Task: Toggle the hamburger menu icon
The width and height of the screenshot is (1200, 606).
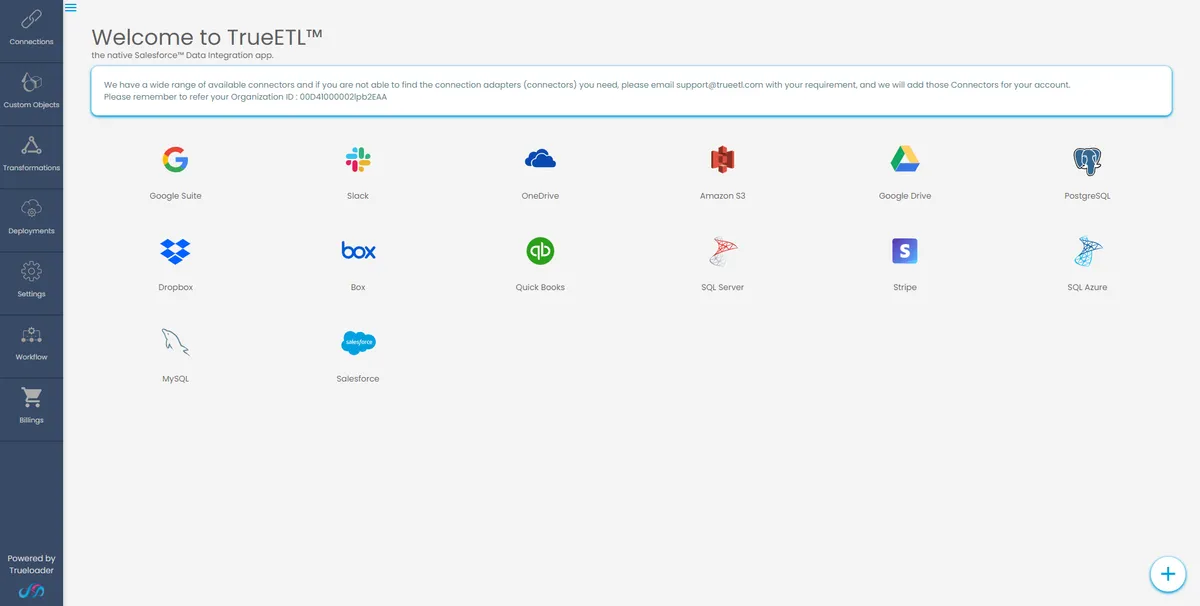Action: click(70, 7)
